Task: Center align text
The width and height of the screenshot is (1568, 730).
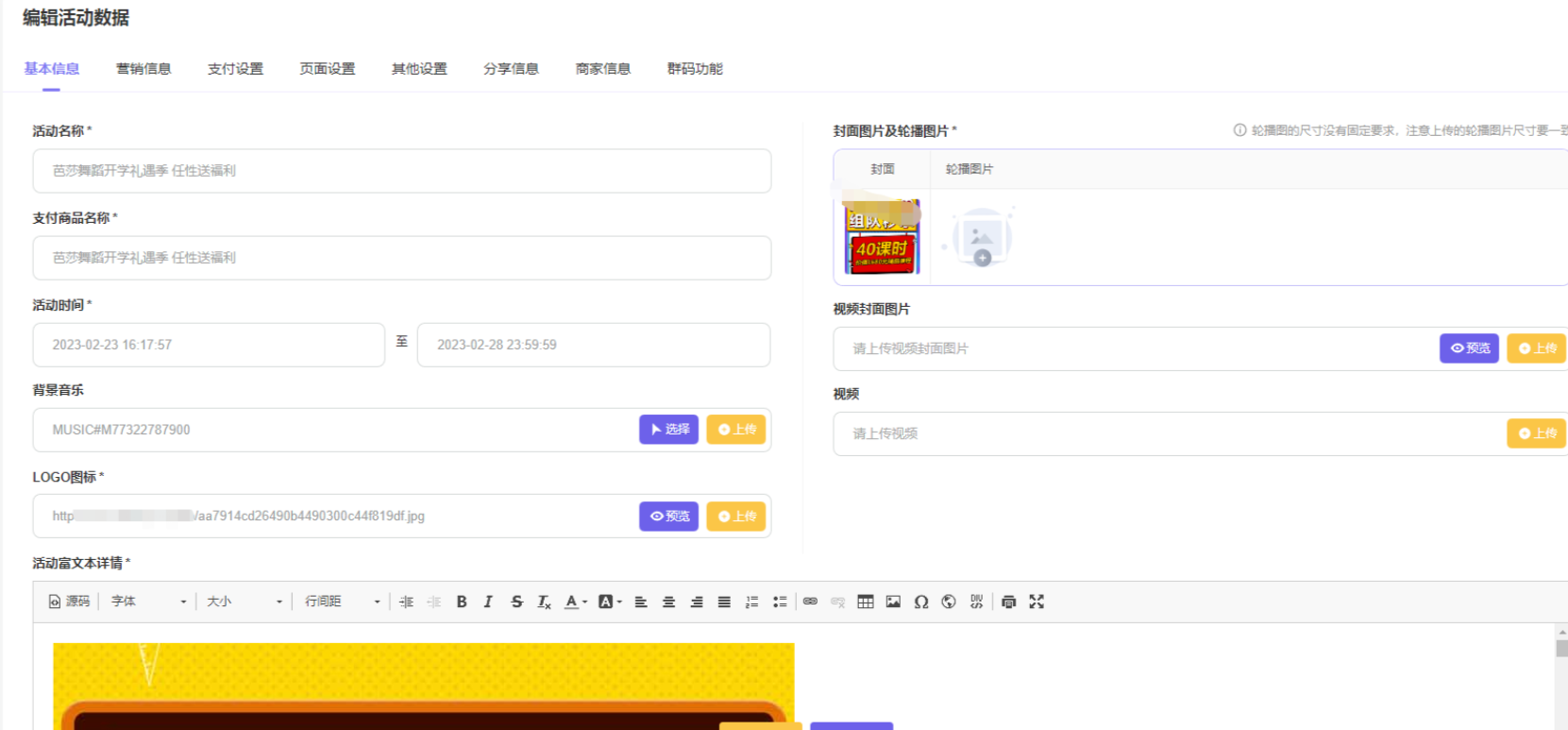Action: click(668, 602)
